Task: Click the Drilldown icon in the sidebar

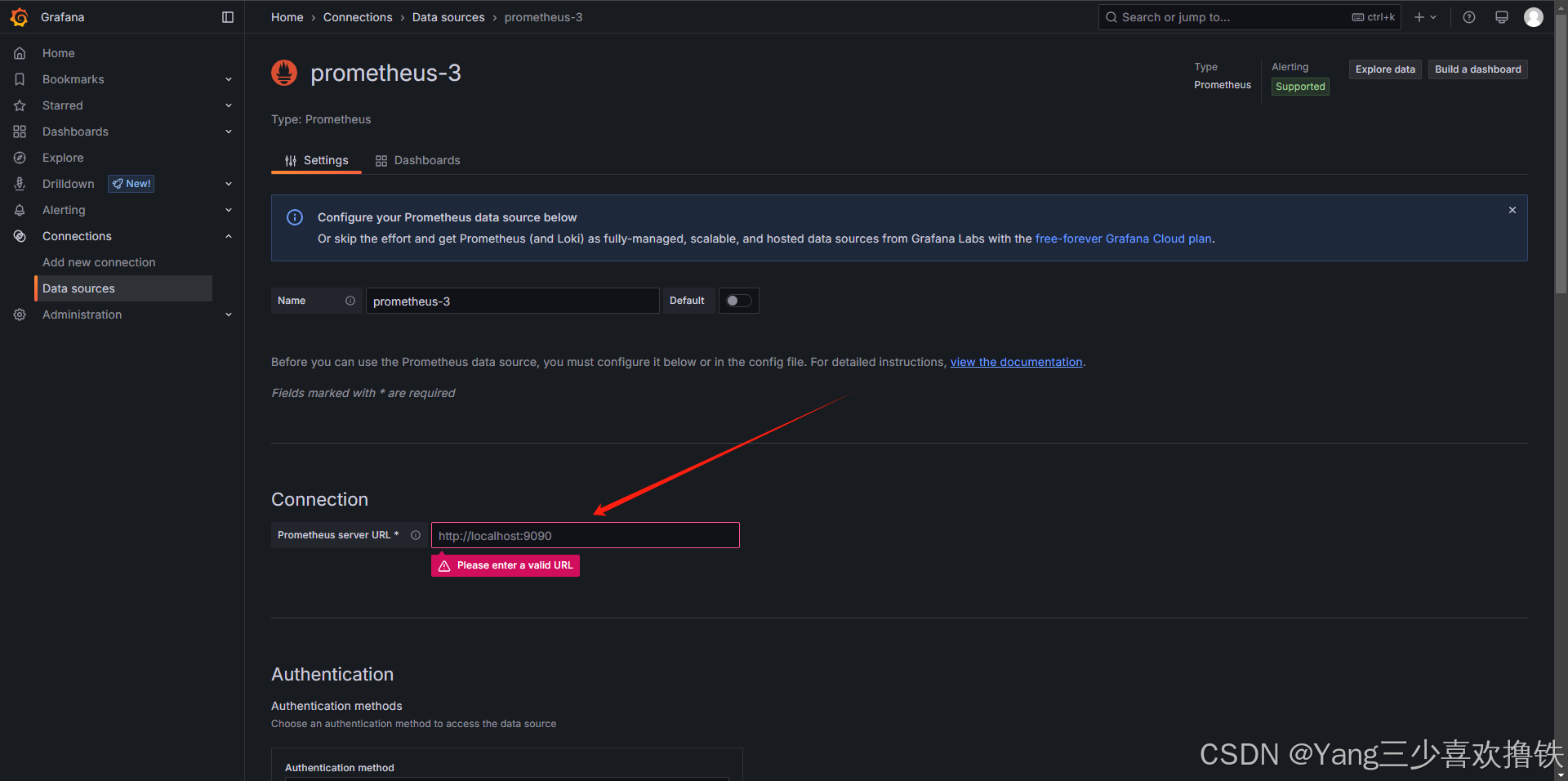Action: pos(20,184)
